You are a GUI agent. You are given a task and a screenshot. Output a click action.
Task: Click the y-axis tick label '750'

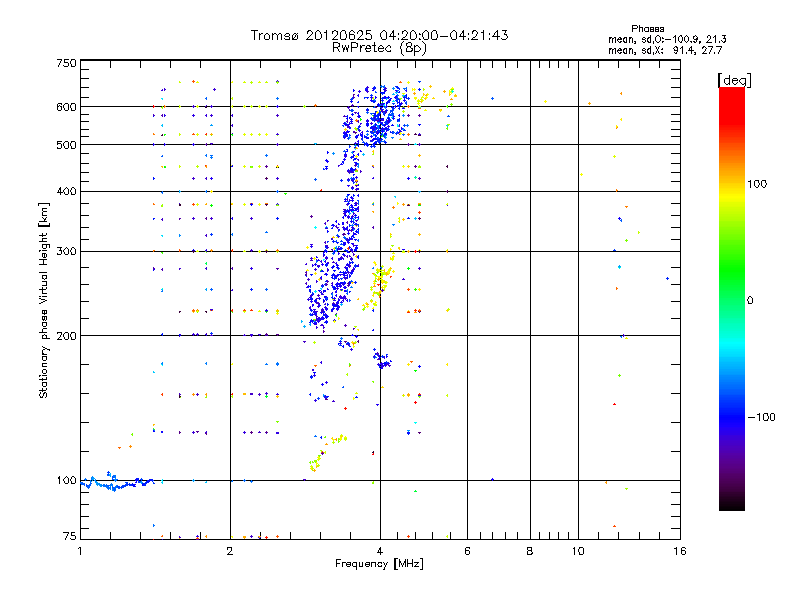(x=66, y=63)
